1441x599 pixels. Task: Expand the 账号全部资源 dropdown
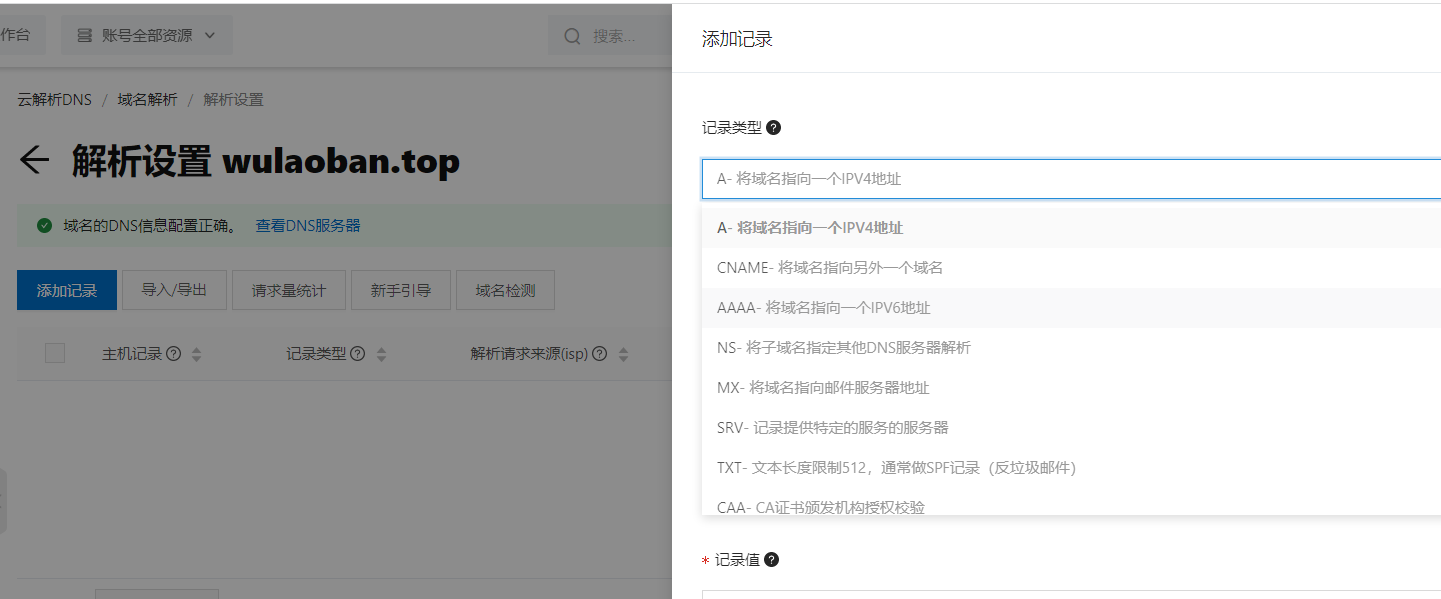coord(146,36)
